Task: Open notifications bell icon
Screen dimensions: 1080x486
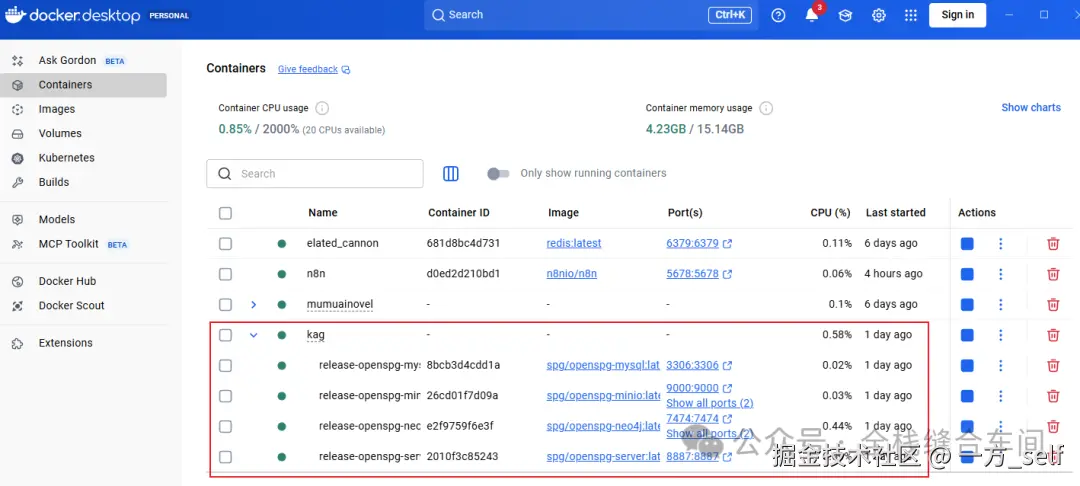Action: point(812,15)
